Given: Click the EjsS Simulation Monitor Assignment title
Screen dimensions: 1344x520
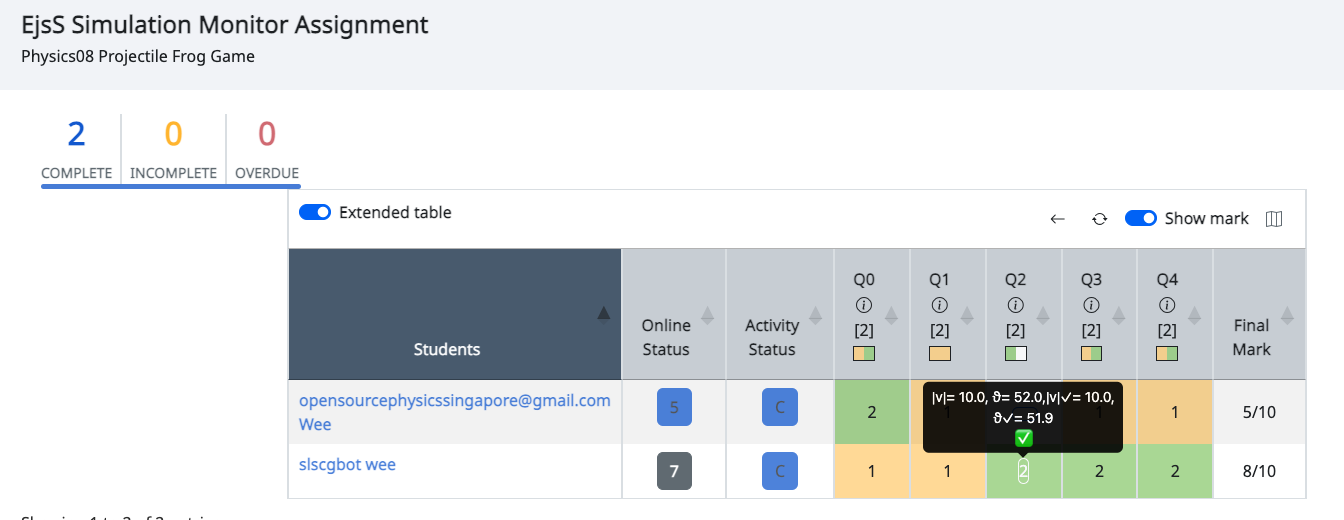Looking at the screenshot, I should 225,25.
